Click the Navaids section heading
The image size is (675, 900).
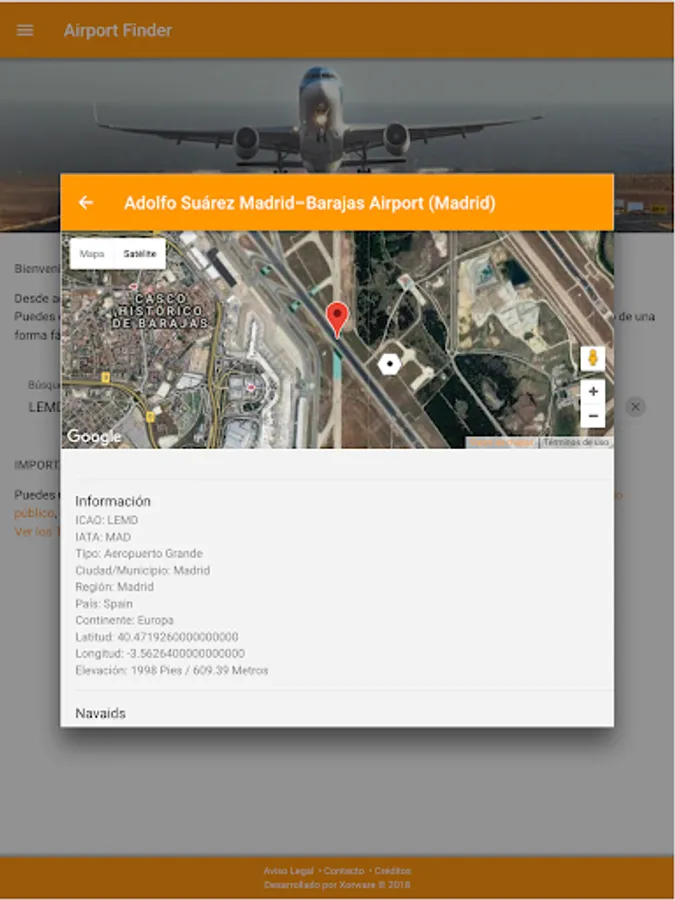pos(100,713)
